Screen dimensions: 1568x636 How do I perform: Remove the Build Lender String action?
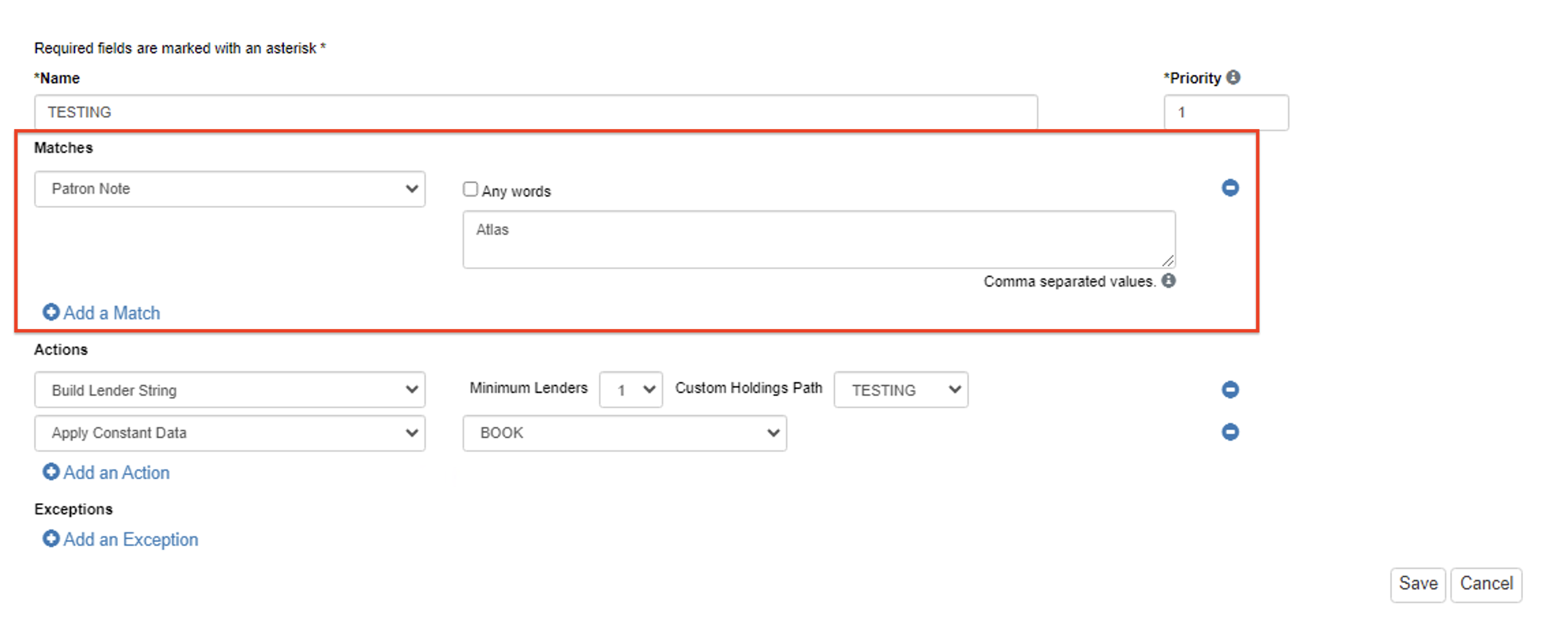(x=1230, y=390)
